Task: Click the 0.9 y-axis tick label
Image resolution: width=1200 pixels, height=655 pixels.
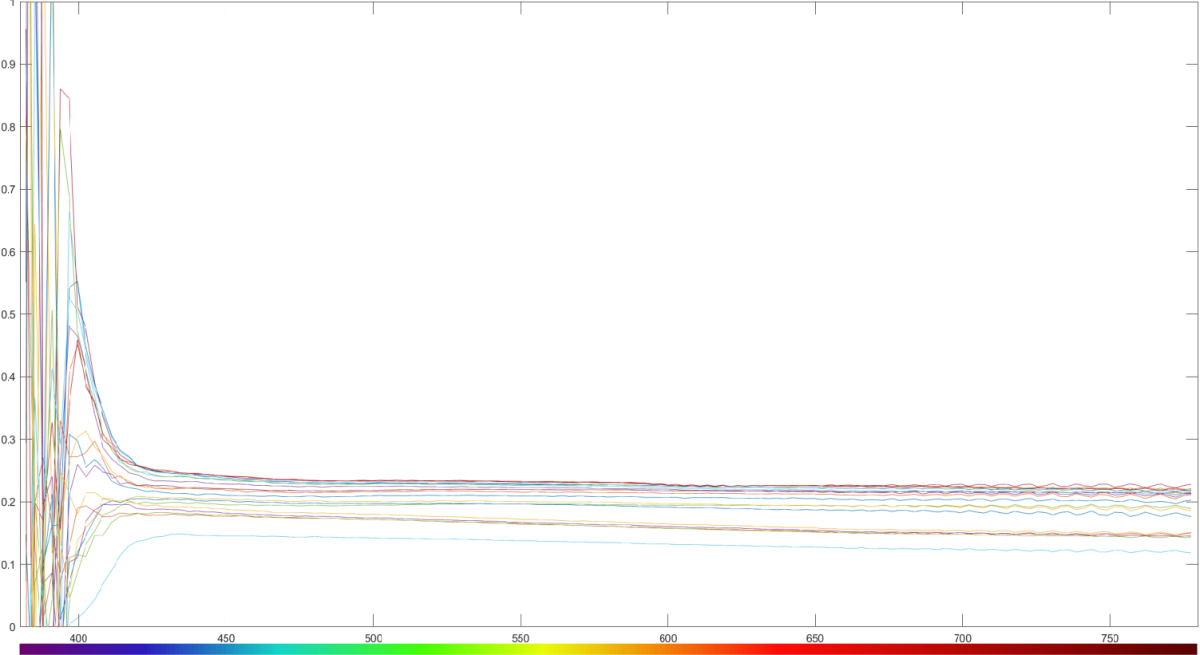Action: [9, 65]
